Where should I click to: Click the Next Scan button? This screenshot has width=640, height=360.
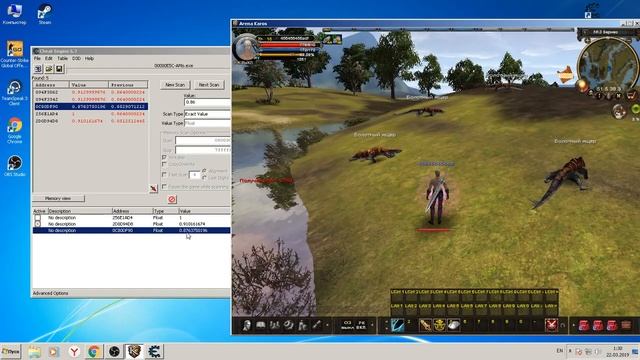(209, 85)
